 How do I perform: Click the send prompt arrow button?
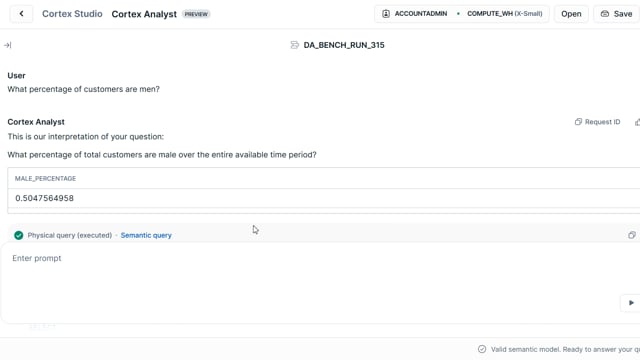631,303
